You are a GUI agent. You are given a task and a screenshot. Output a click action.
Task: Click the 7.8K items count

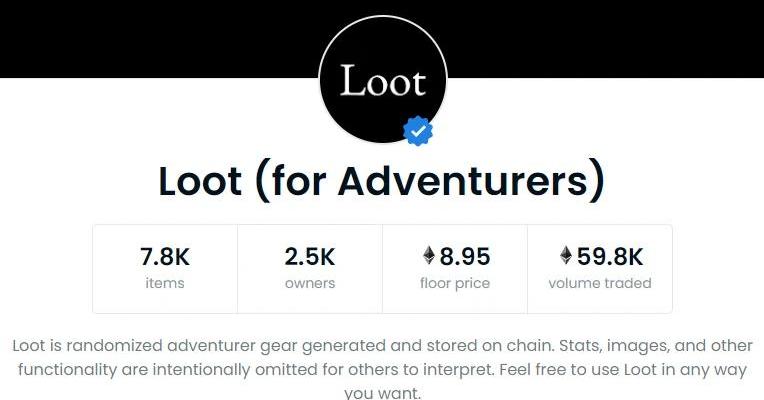165,256
